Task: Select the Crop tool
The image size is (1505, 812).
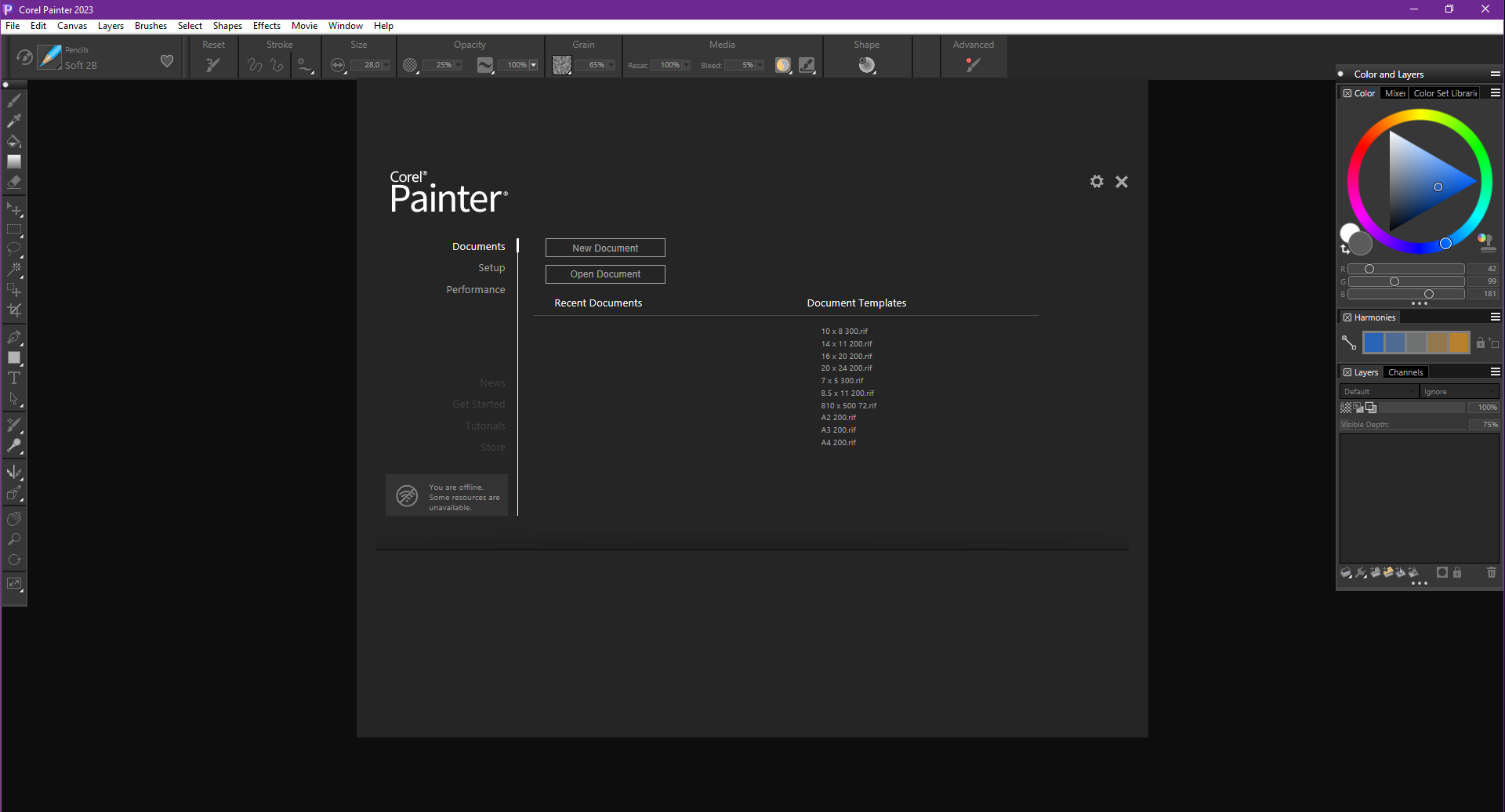Action: tap(14, 310)
